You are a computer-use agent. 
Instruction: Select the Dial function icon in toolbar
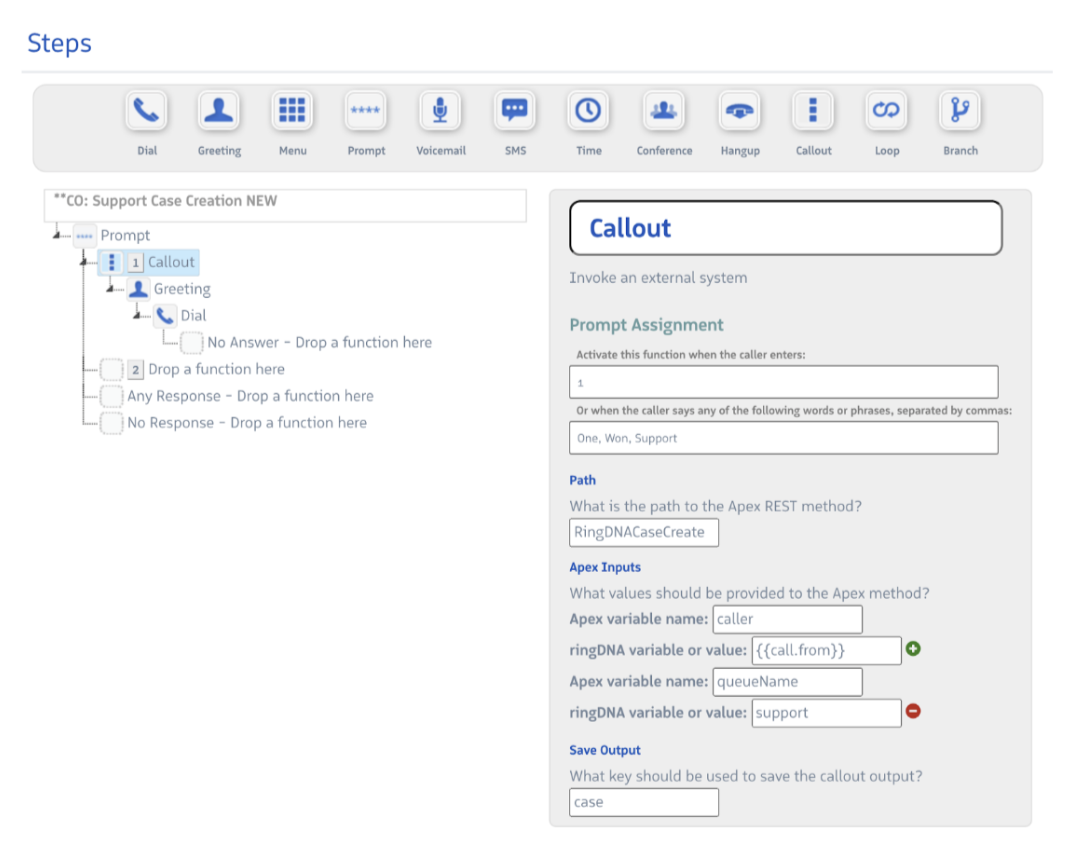point(146,111)
